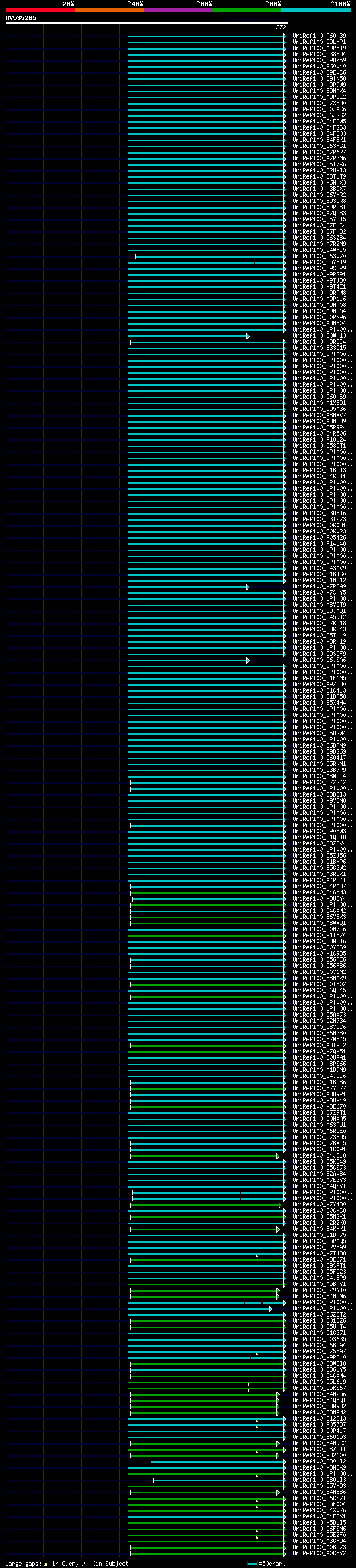Click the UniRef100_P14148 hit label
356x1568 pixels.
[319, 543]
